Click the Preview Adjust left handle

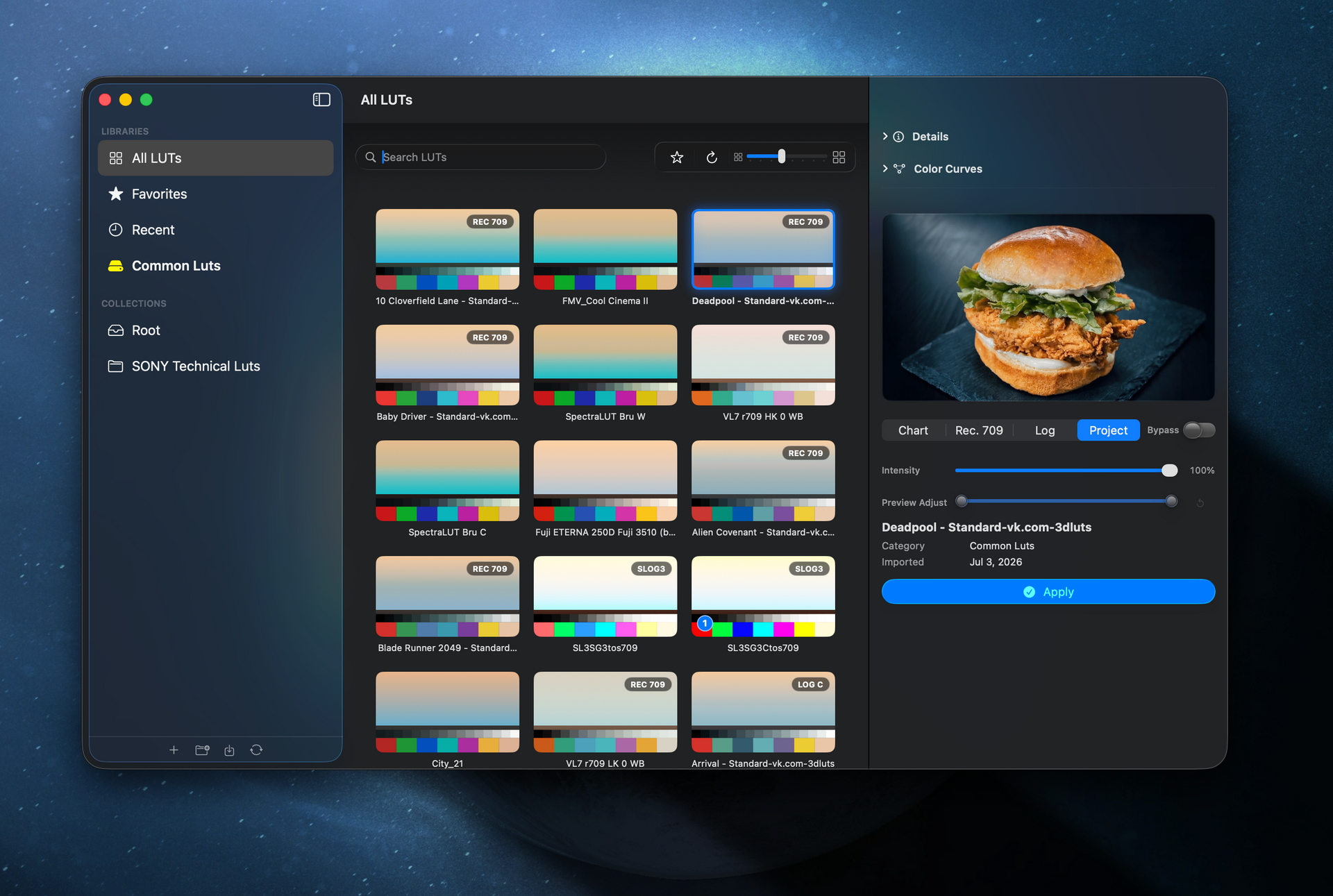(962, 501)
